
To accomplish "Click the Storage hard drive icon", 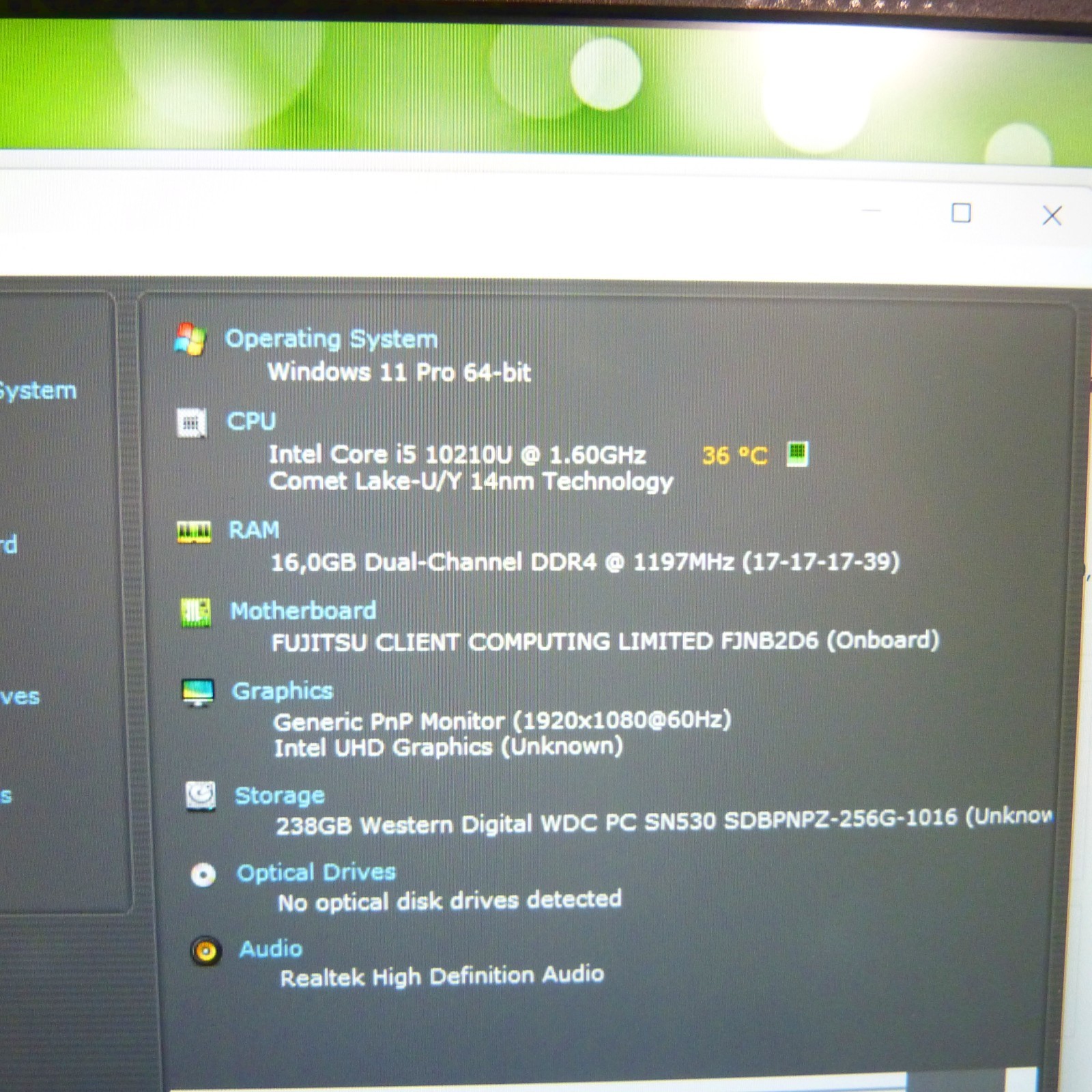I will (201, 796).
